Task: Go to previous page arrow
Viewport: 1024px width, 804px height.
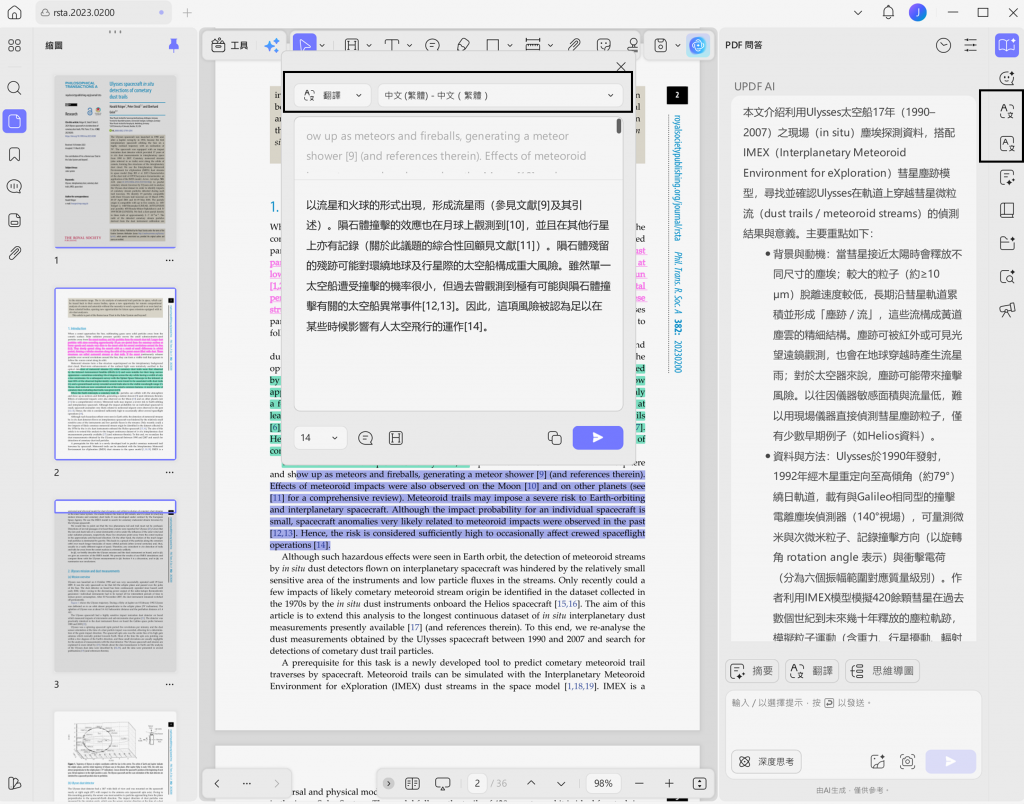Action: coord(531,783)
